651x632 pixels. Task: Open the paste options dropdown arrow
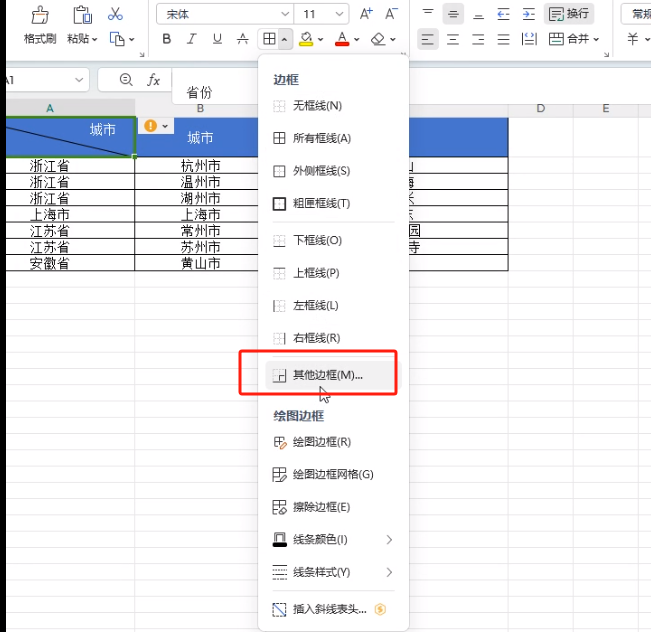[x=95, y=39]
